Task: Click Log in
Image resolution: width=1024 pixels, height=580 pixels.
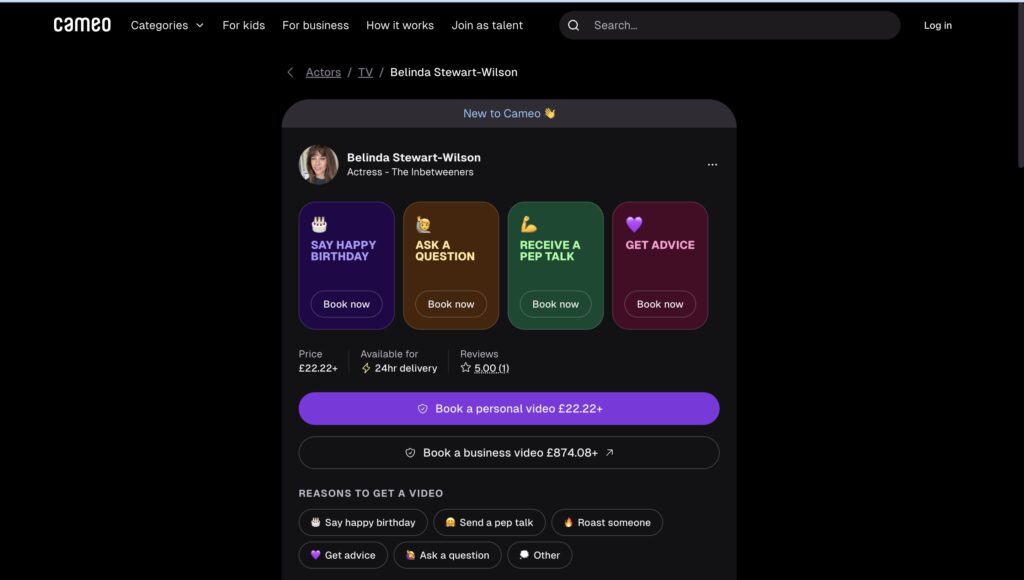Action: (938, 25)
